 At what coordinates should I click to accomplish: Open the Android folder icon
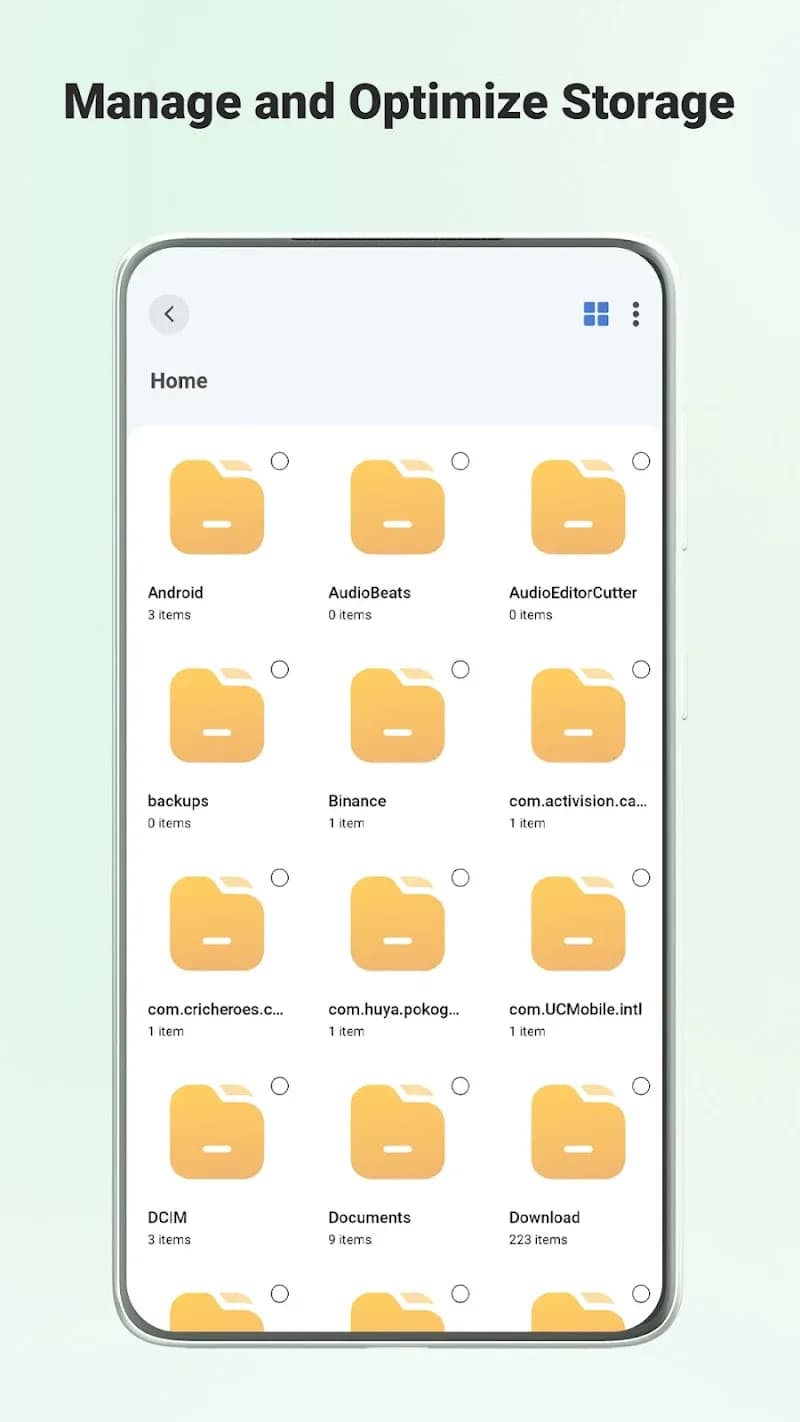click(x=216, y=506)
